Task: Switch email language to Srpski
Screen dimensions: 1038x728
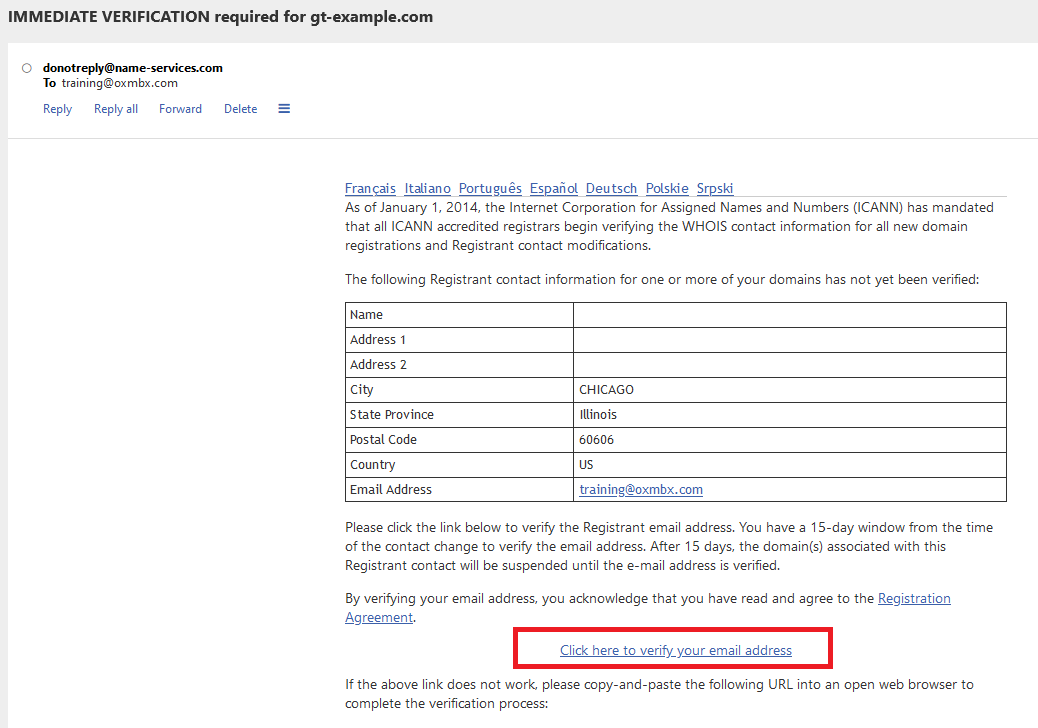Action: point(715,189)
